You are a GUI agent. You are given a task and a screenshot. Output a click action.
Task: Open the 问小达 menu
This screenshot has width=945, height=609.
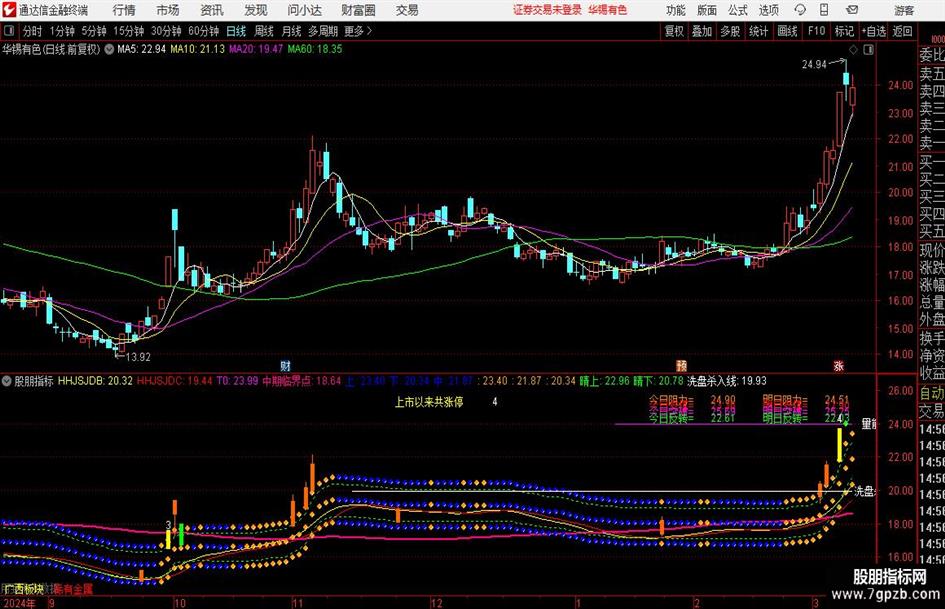pos(304,10)
